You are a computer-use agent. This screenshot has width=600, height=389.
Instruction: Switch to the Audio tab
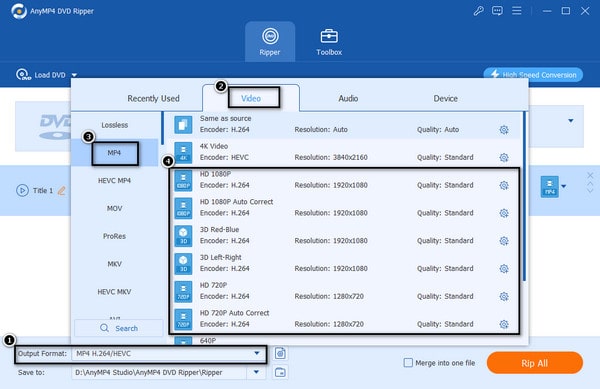[348, 98]
